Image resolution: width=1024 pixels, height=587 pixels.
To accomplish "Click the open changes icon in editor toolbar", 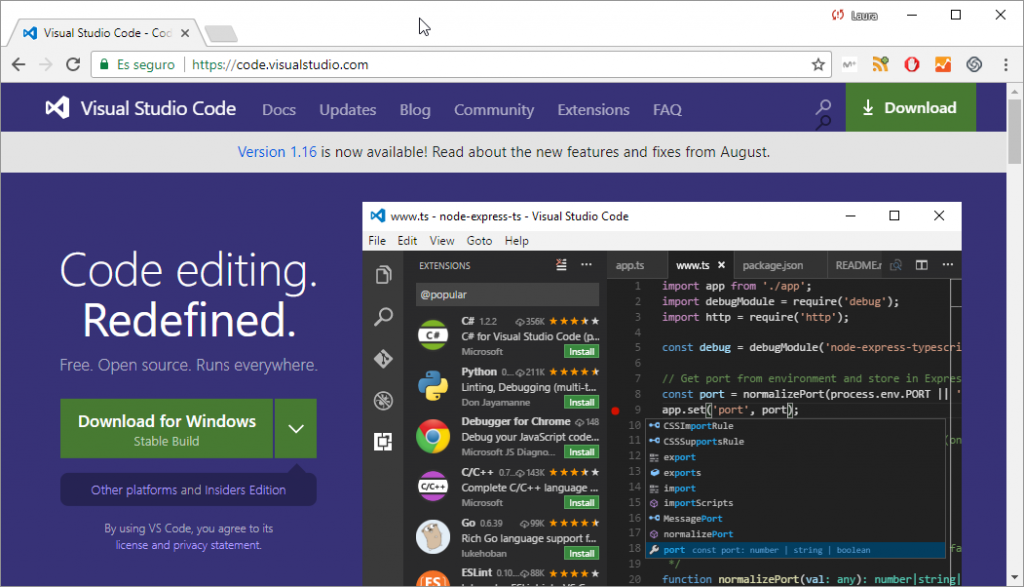I will 896,264.
